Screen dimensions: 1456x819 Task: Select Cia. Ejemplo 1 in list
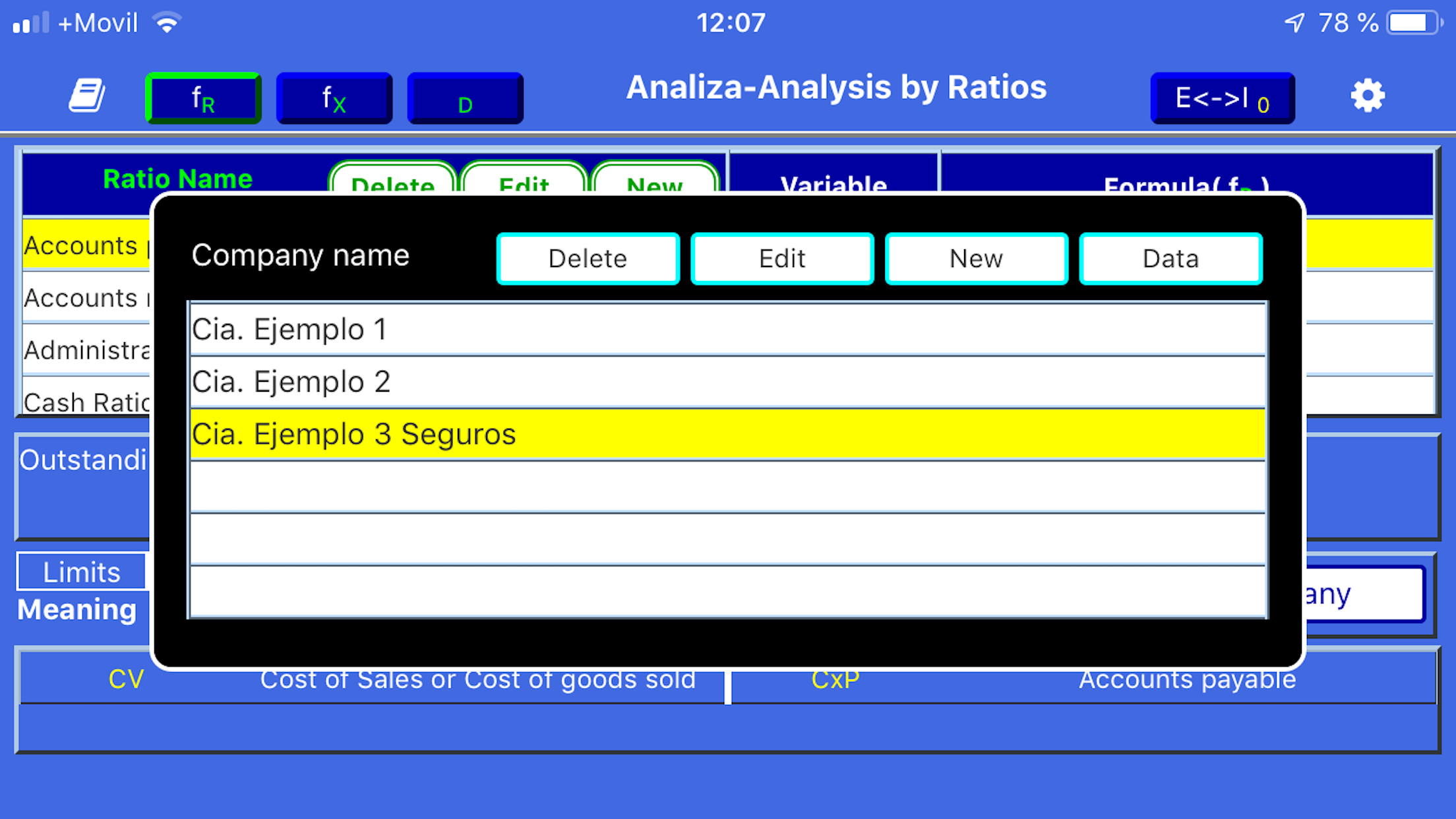click(x=727, y=330)
